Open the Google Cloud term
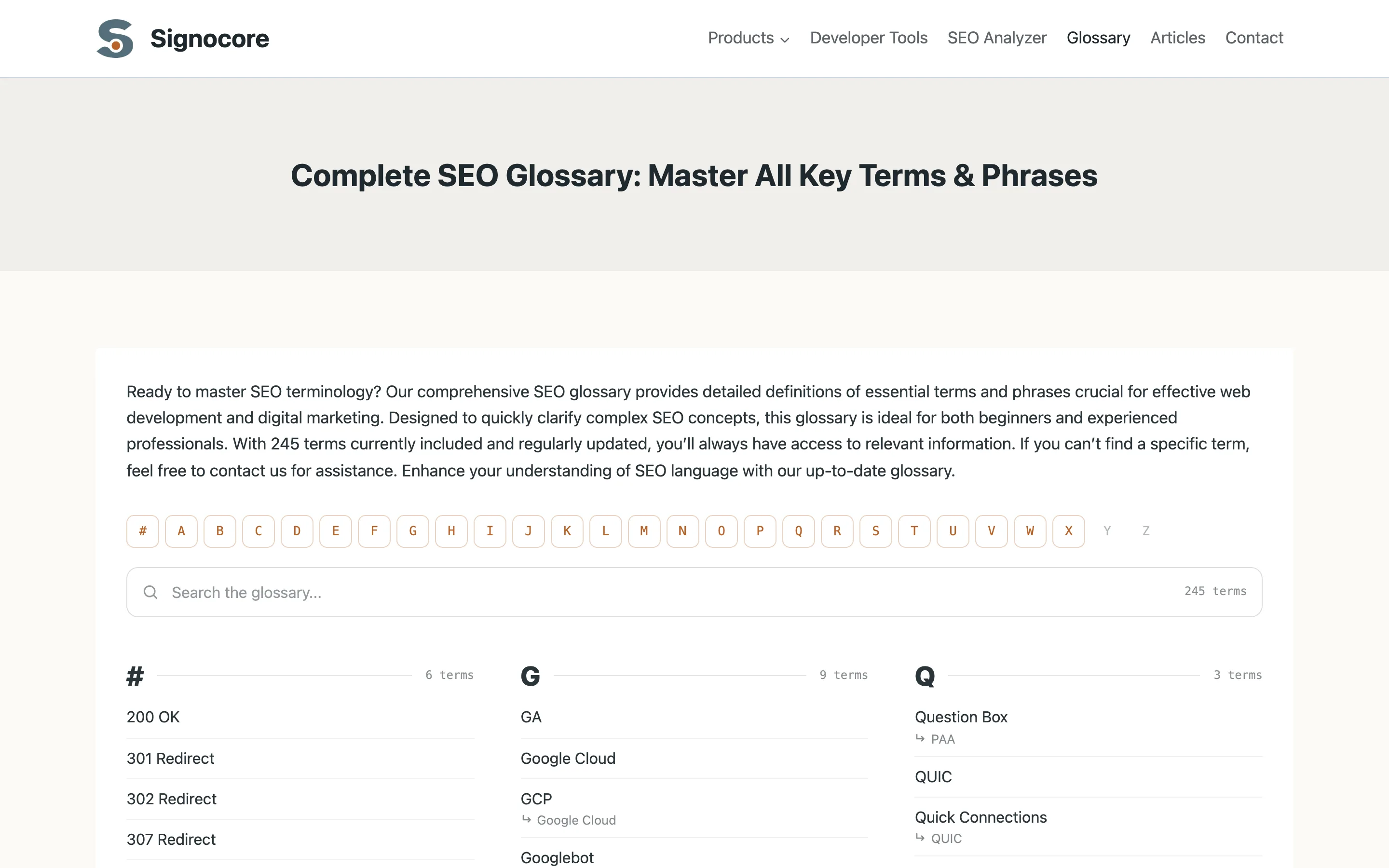 point(568,759)
